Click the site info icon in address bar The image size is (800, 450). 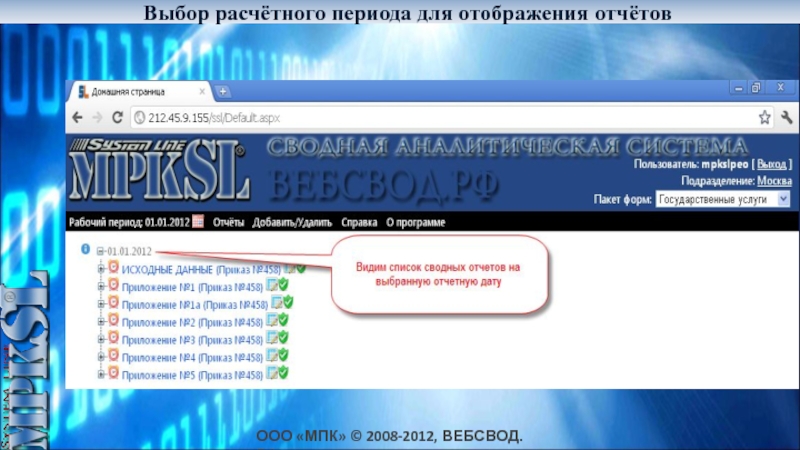[139, 118]
